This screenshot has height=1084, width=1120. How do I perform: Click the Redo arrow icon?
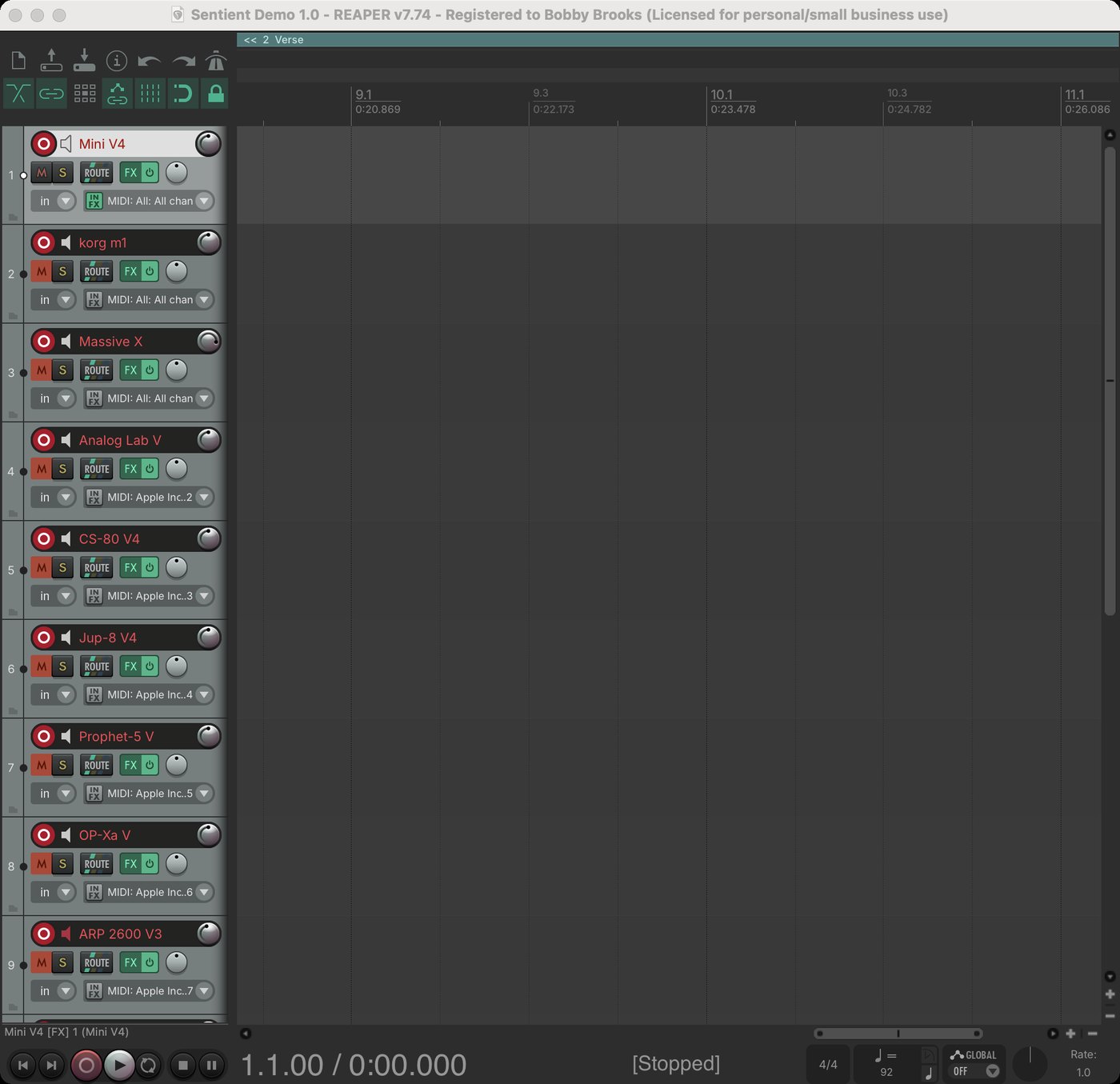pyautogui.click(x=183, y=61)
